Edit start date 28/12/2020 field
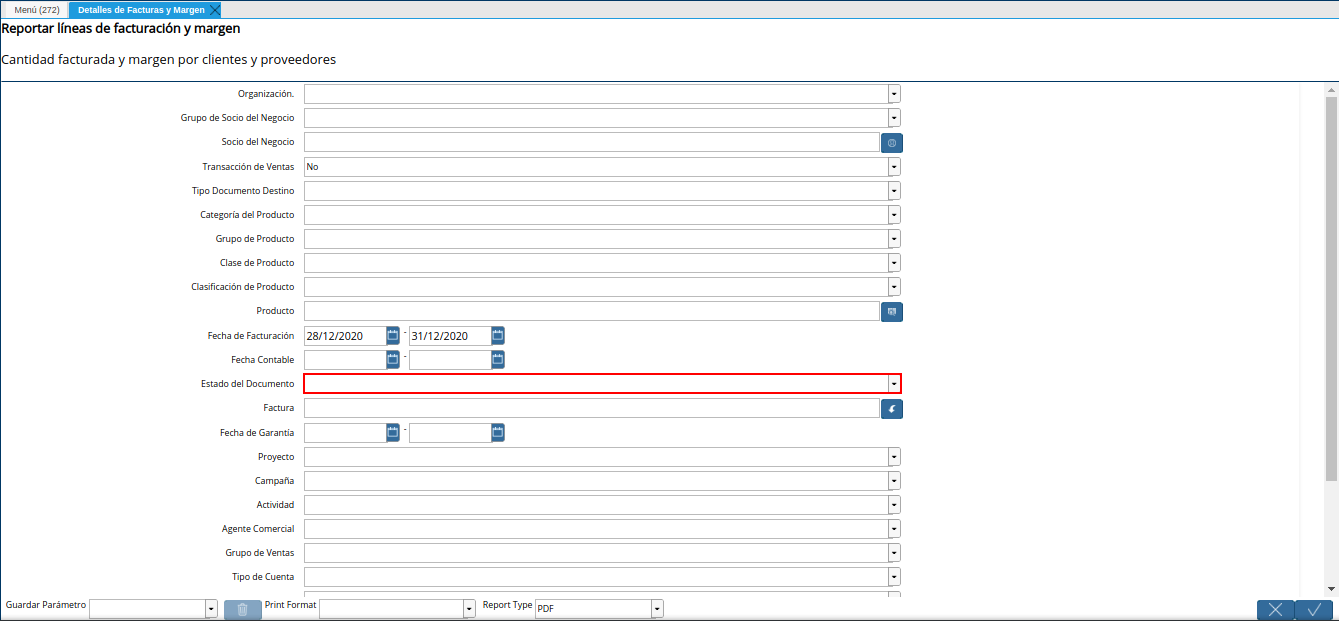Image resolution: width=1339 pixels, height=621 pixels. coord(345,336)
